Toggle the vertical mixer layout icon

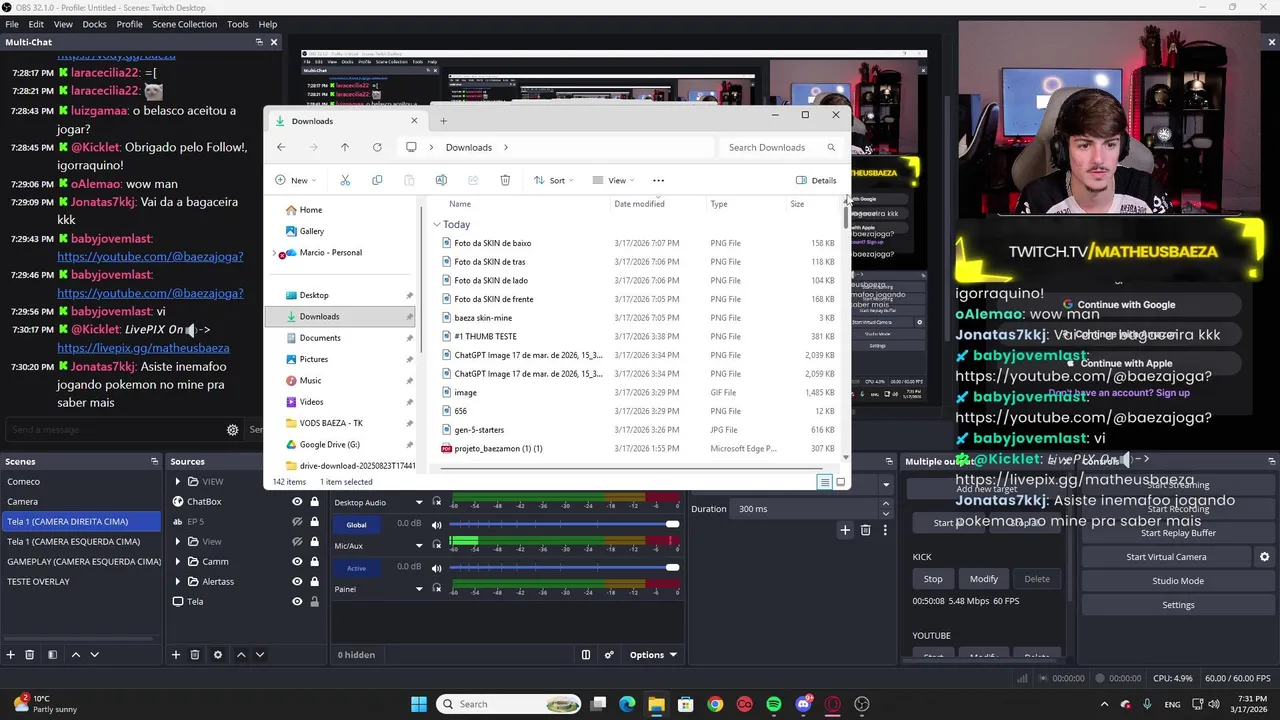click(586, 655)
